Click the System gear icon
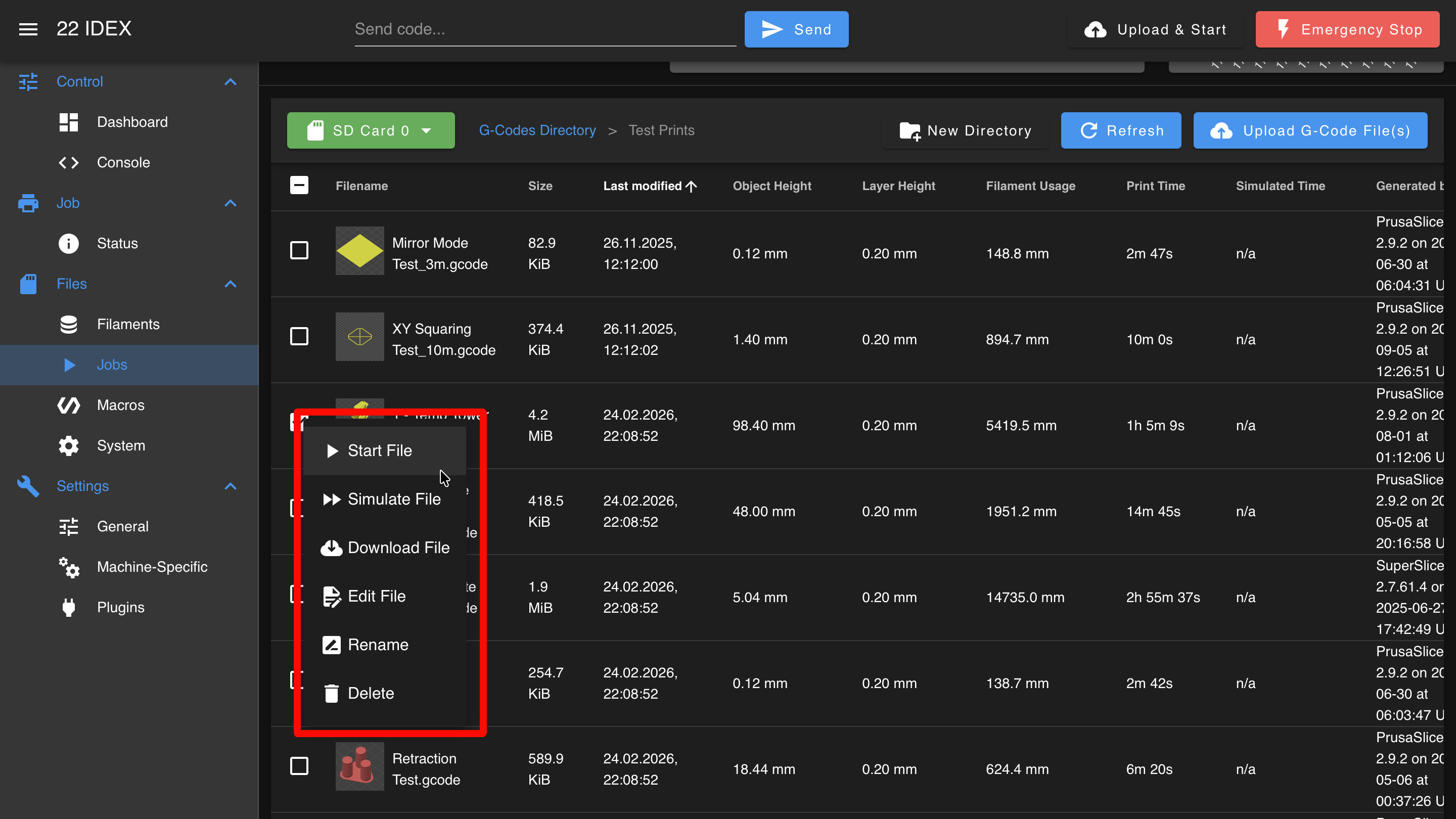The image size is (1456, 819). tap(68, 445)
